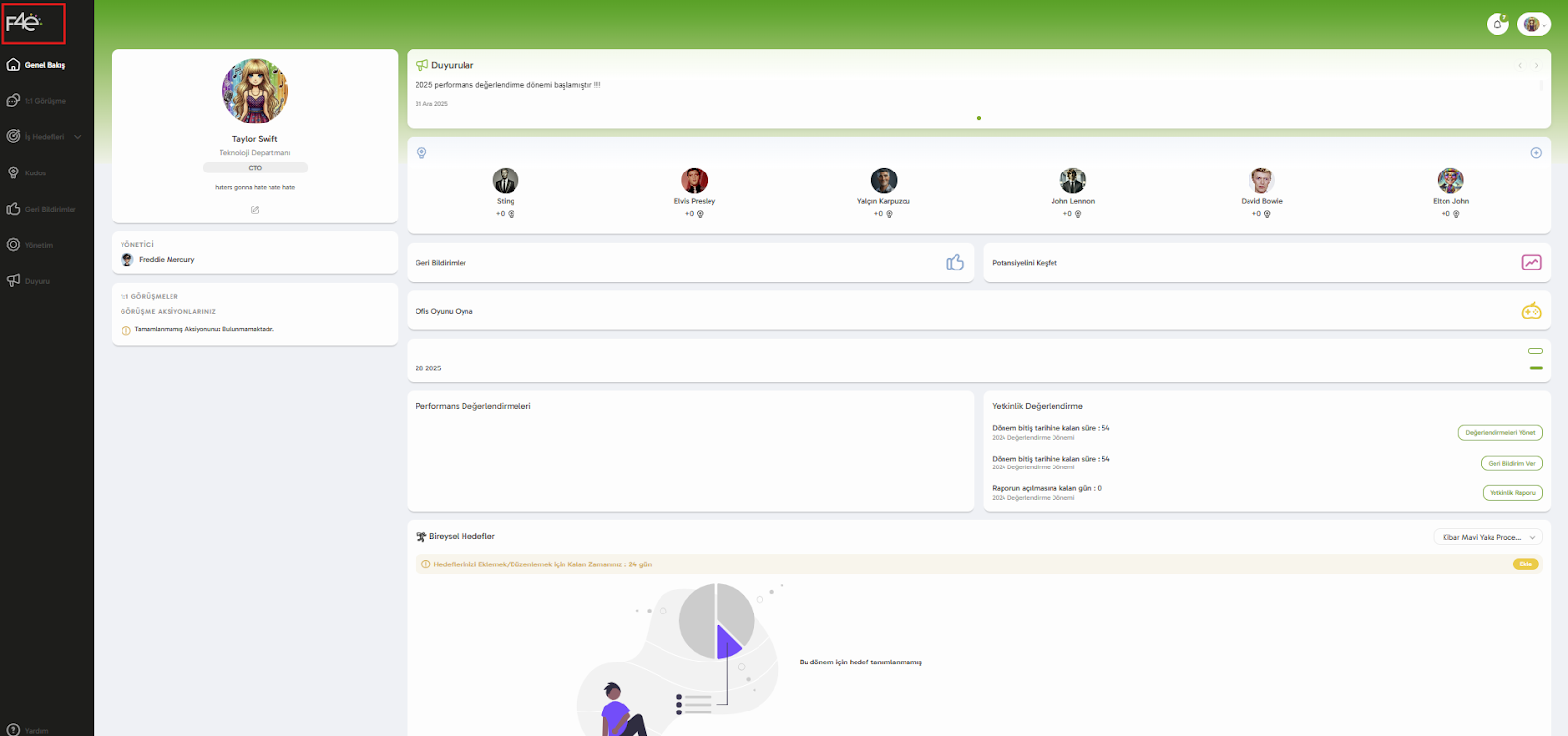Click the chart icon in Potansiyelini Keşfet card

click(x=1531, y=263)
